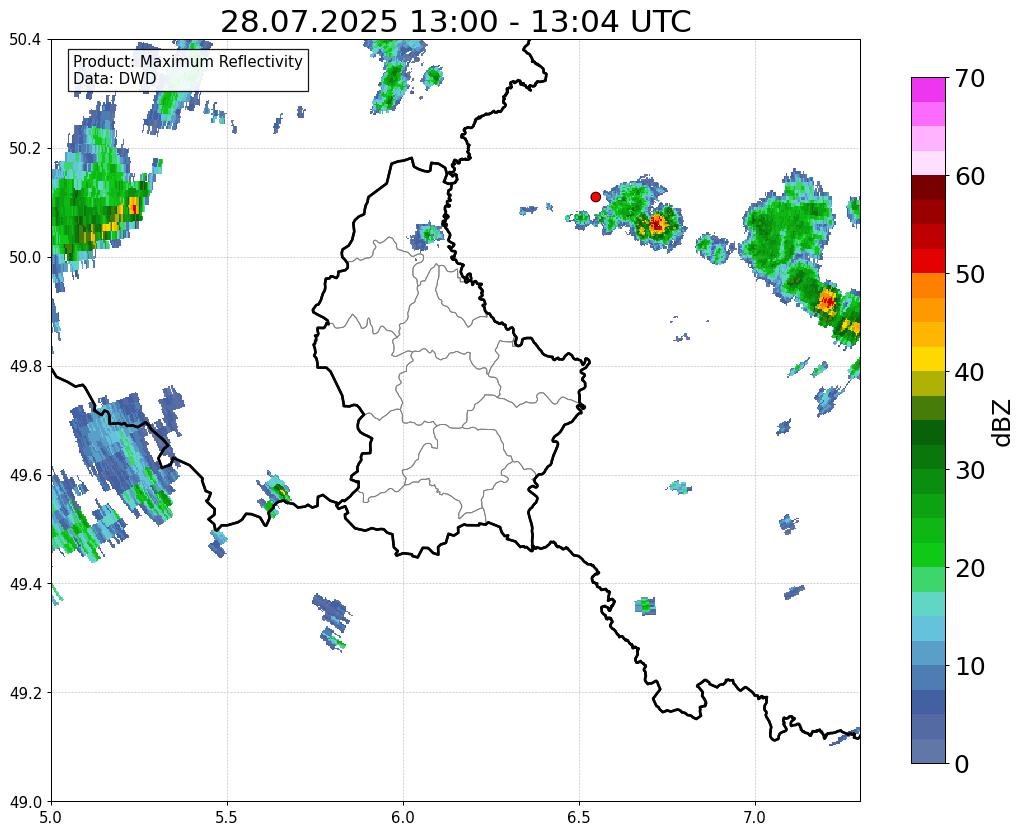Click the small radar echo near 49.35N 6.7E
1023x834 pixels.
[645, 606]
